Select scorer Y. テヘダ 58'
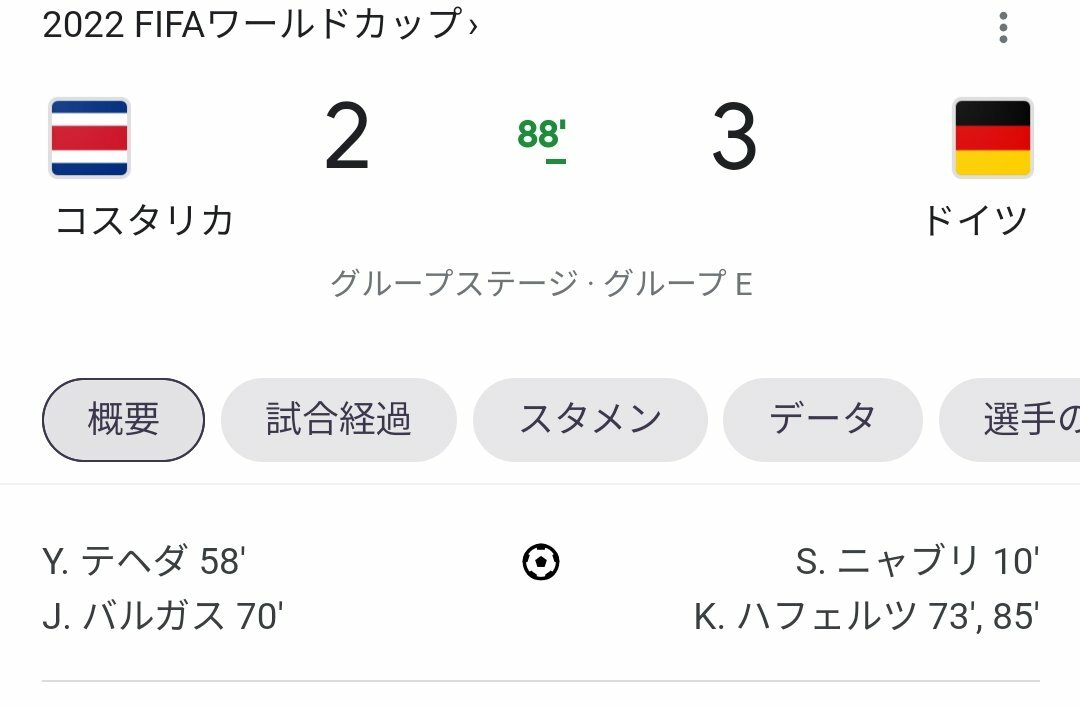Viewport: 1080px width, 708px height. click(144, 562)
